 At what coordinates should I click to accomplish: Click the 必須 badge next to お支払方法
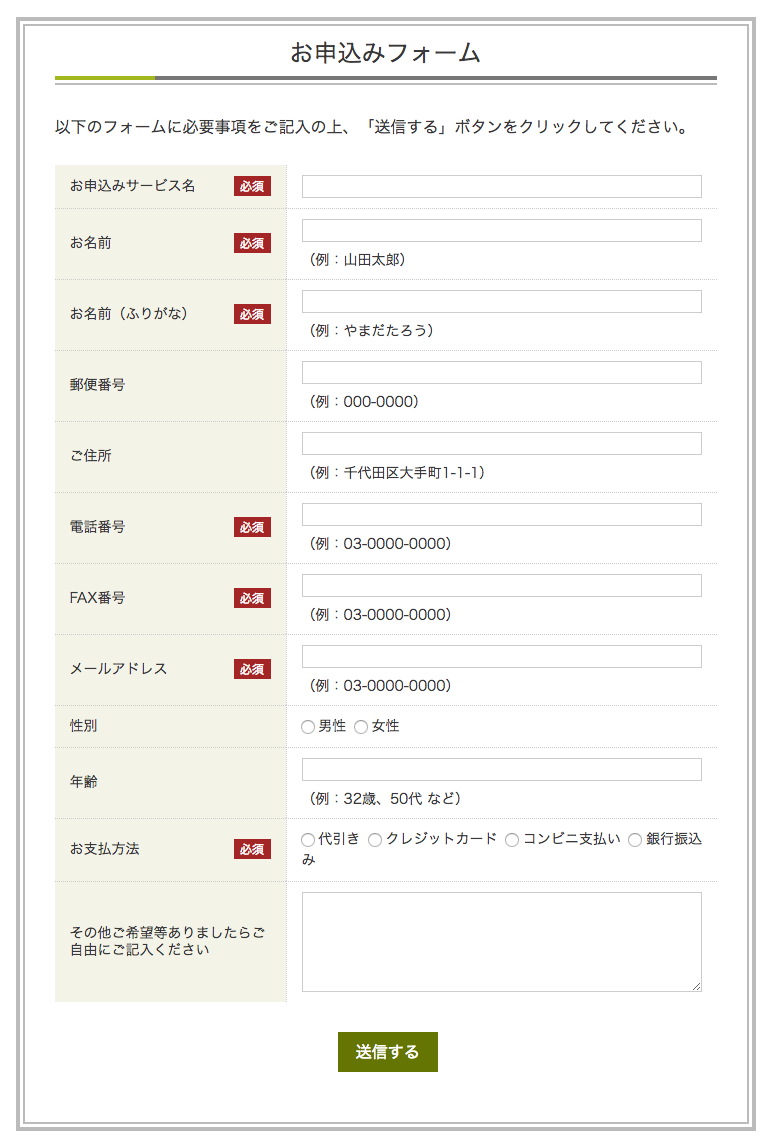tap(252, 849)
